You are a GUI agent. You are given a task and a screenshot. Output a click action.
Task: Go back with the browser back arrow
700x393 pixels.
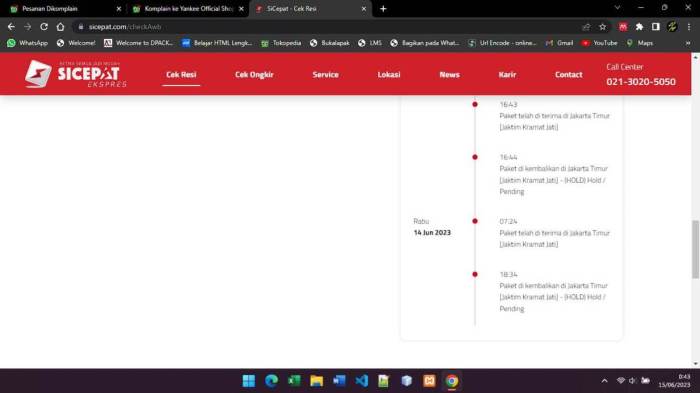(x=11, y=27)
